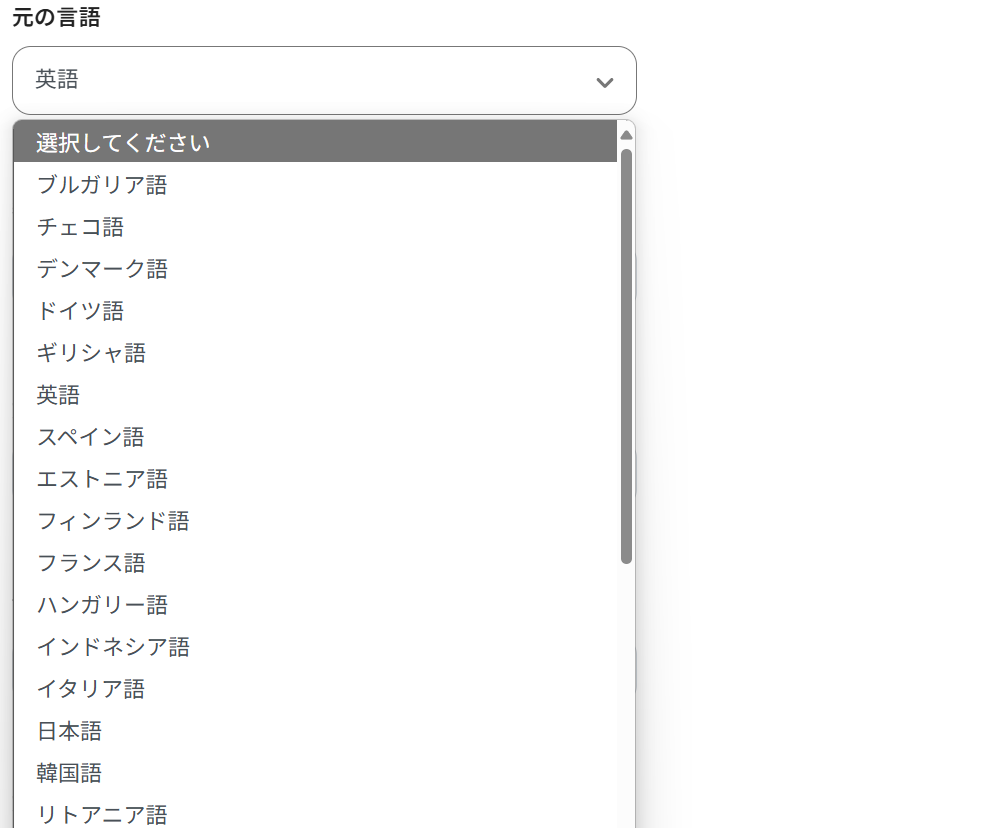987x828 pixels.
Task: Select リトアニア語 at the list bottom
Action: pos(315,812)
